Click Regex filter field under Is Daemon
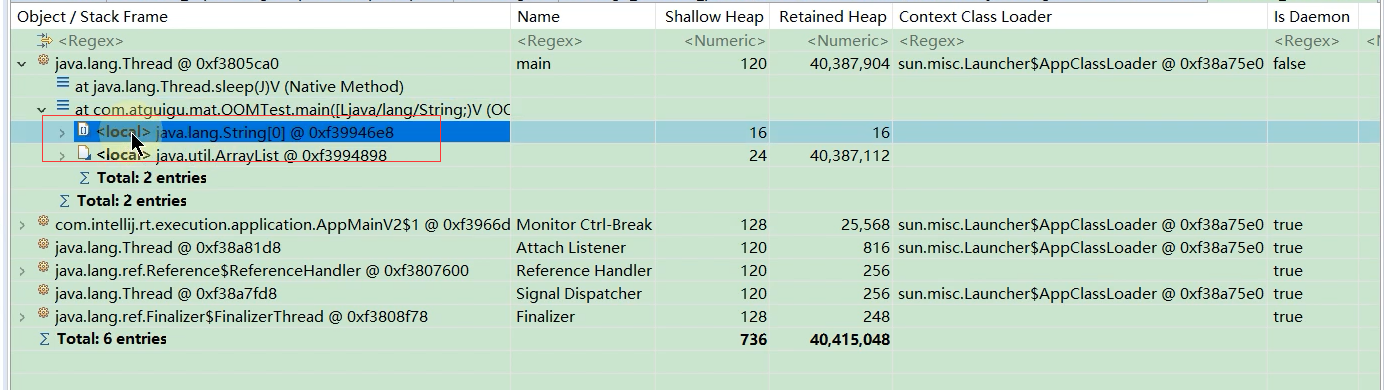 click(x=1313, y=41)
